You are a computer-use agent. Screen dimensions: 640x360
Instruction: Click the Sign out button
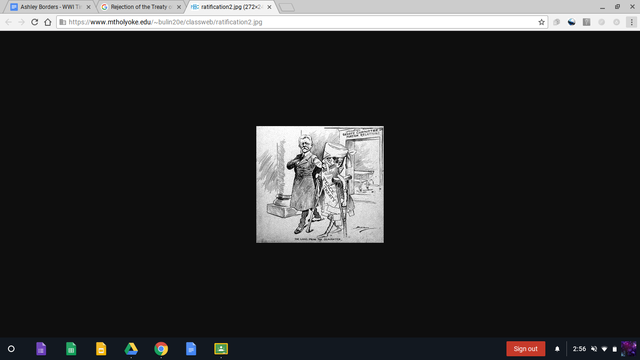[x=526, y=349]
